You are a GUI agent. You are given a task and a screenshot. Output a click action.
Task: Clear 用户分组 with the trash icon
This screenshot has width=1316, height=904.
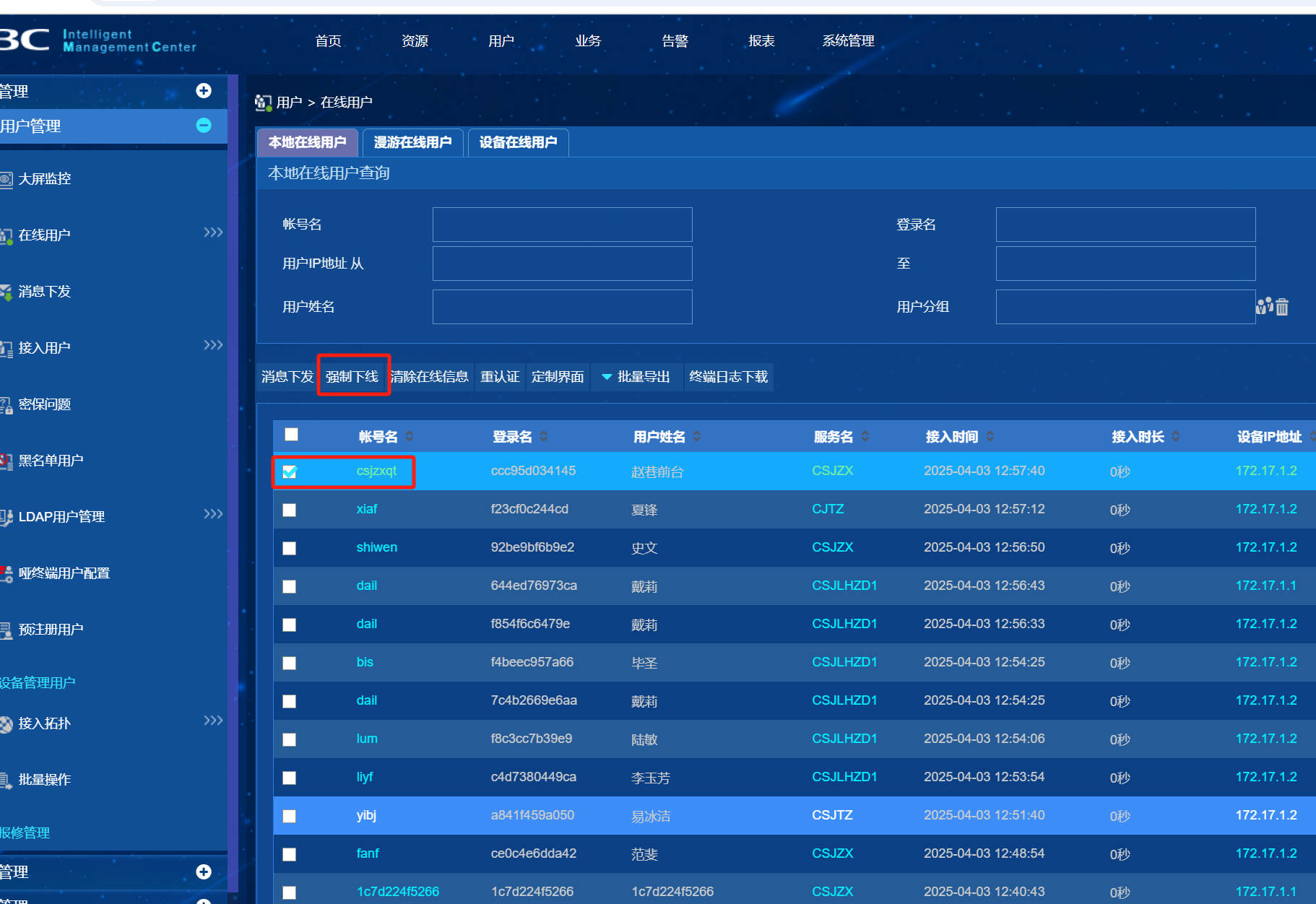tap(1282, 307)
